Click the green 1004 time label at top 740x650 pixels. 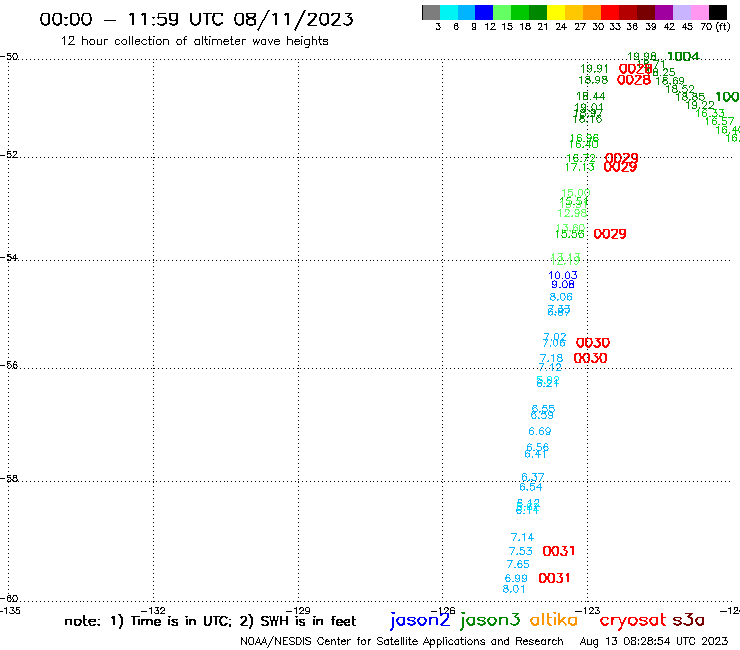pos(683,57)
